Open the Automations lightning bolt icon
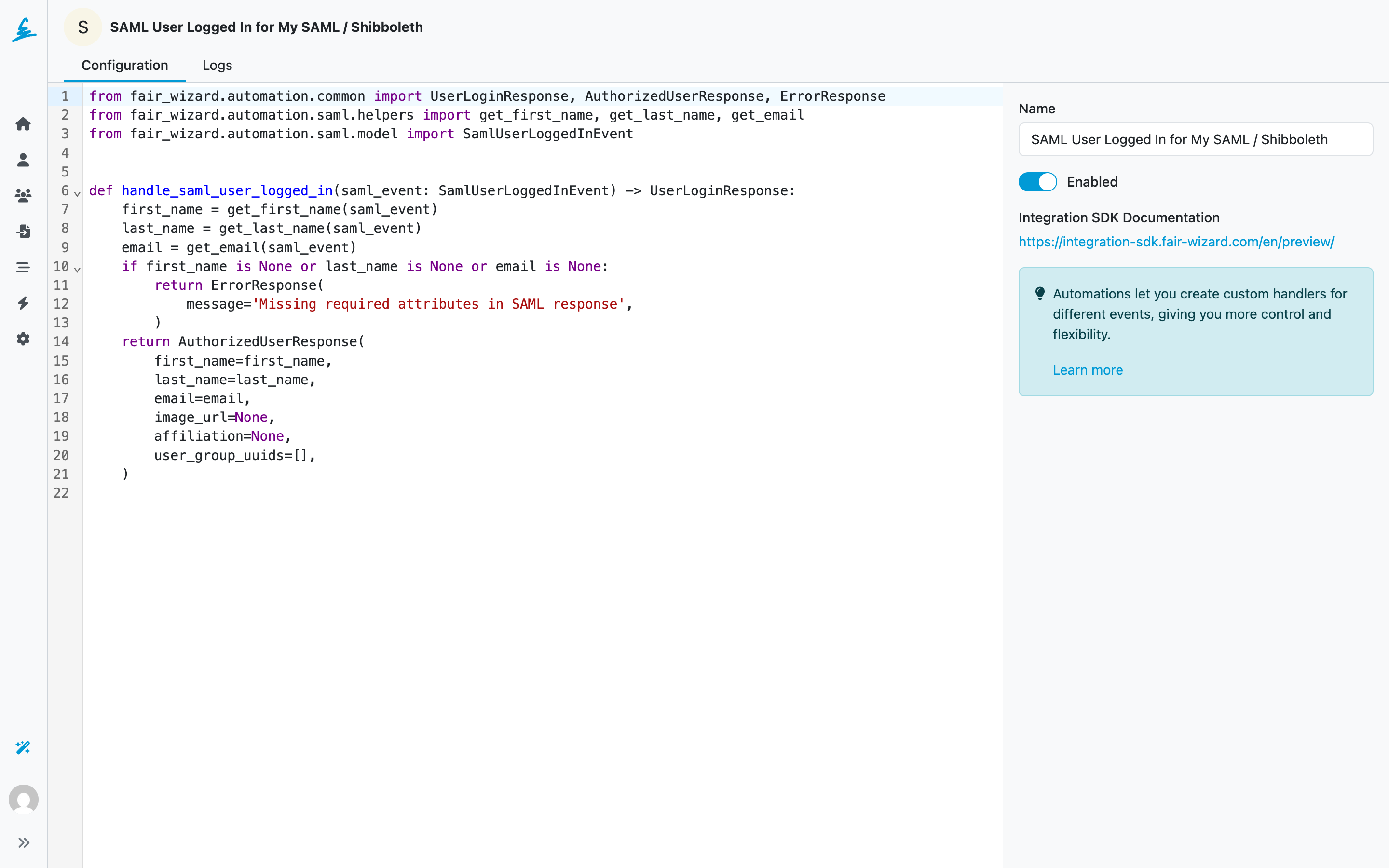Image resolution: width=1389 pixels, height=868 pixels. (x=23, y=303)
